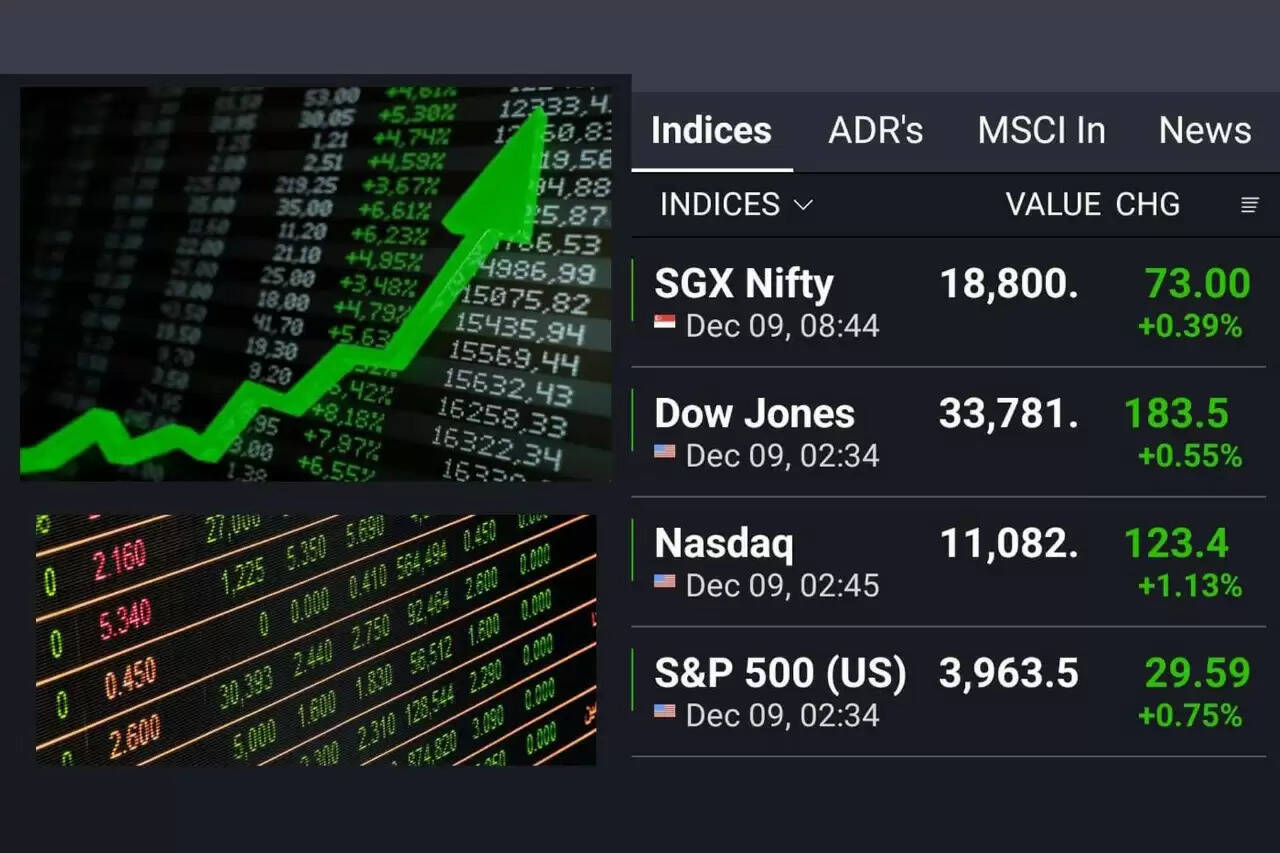The width and height of the screenshot is (1280, 853).
Task: Sort by the VALUE column header
Action: [x=1053, y=205]
